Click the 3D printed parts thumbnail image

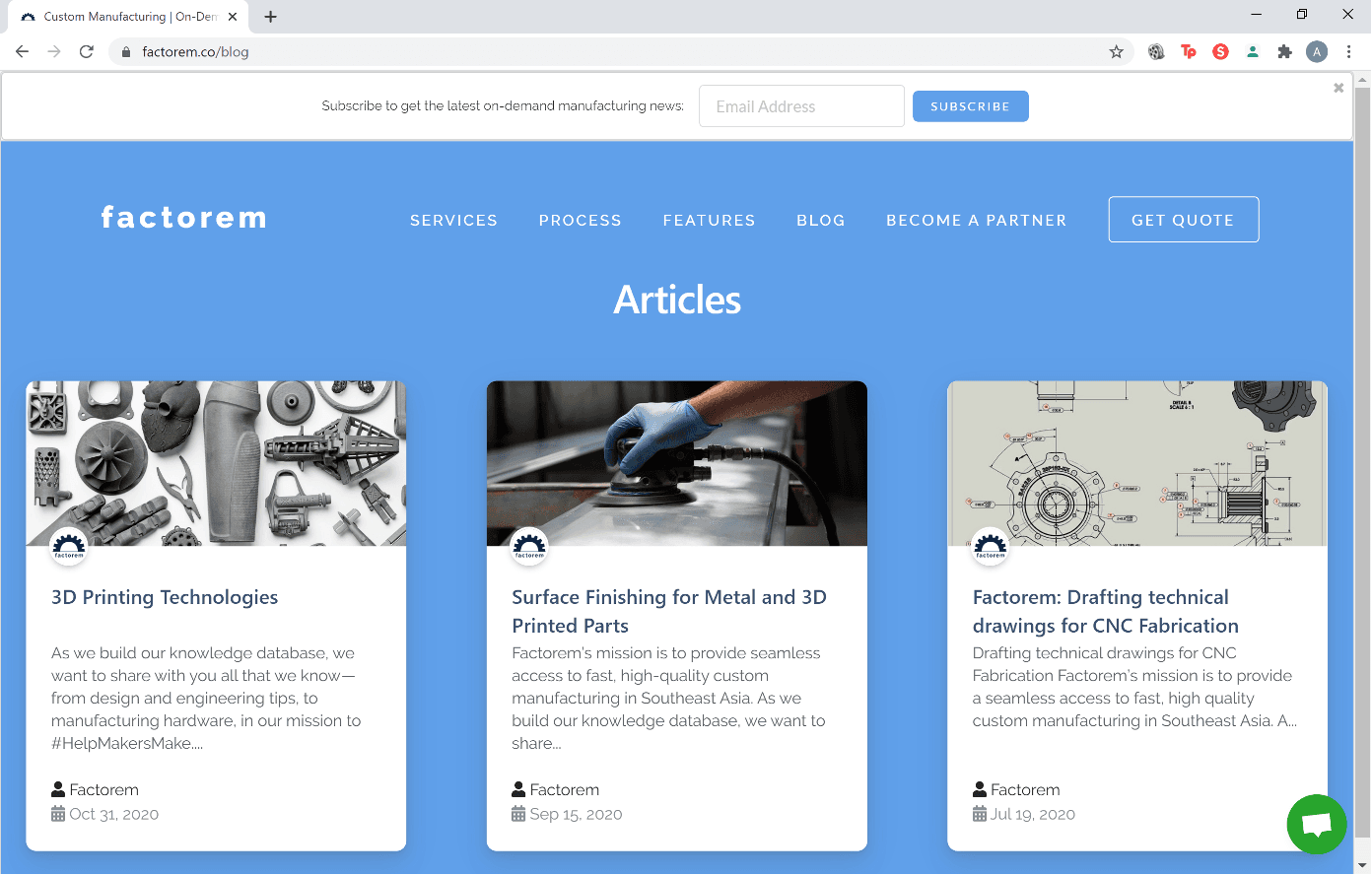point(216,463)
